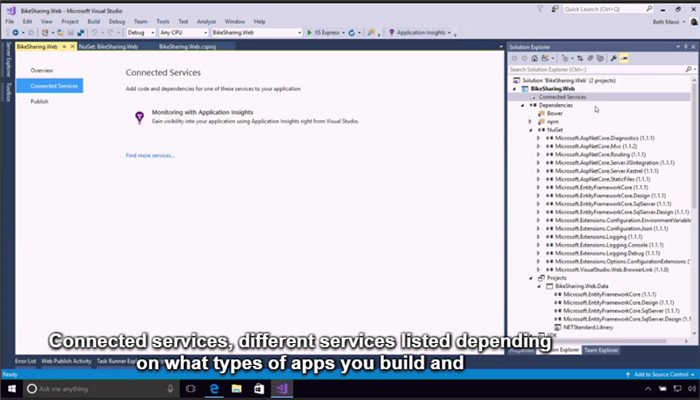Click the New Project toolbar icon
This screenshot has height=400, width=700.
(45, 33)
